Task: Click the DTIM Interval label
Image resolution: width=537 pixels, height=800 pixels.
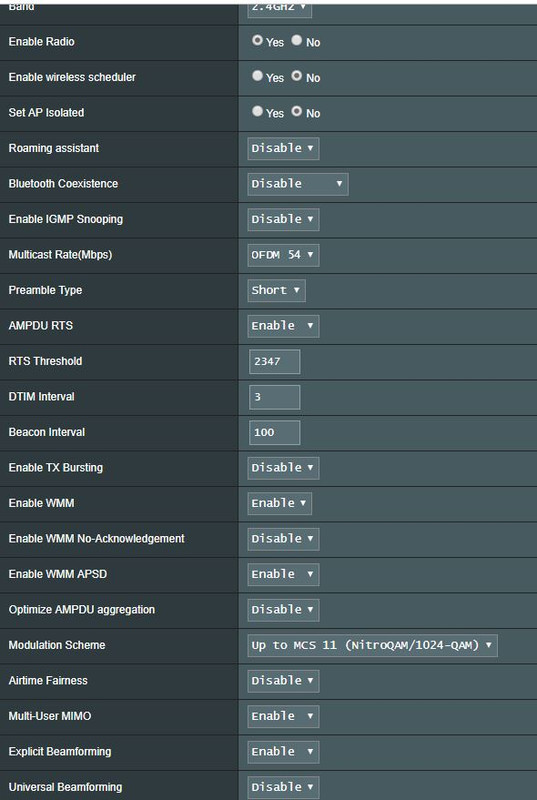Action: (x=41, y=396)
